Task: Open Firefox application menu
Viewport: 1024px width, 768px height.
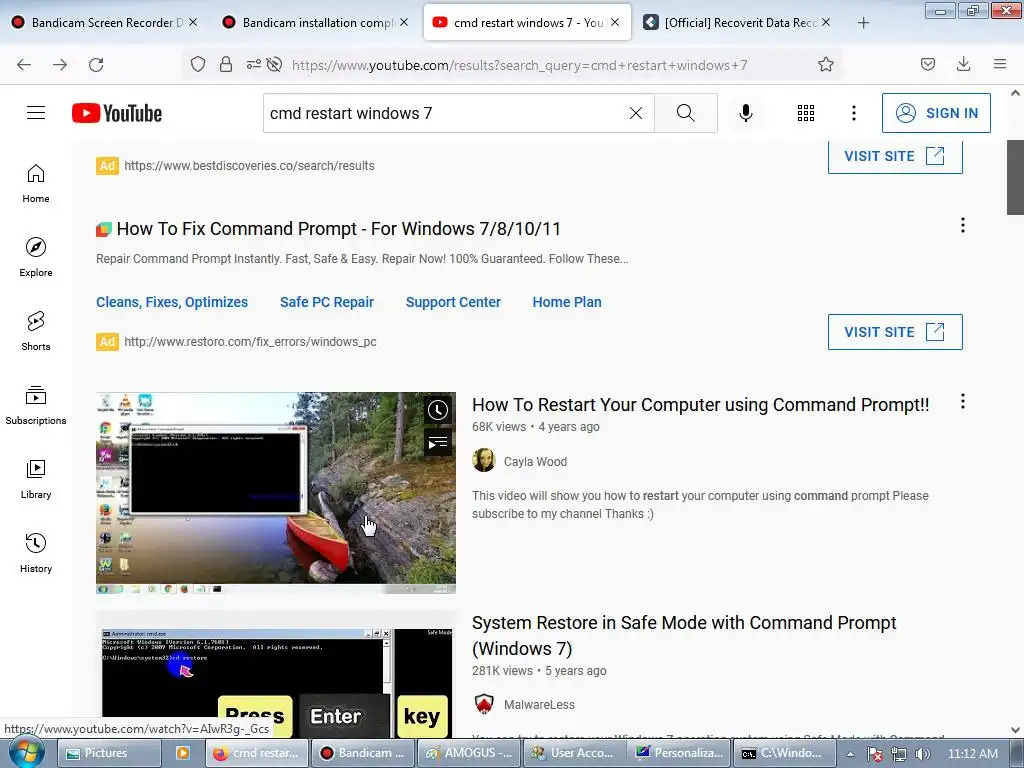Action: [x=1000, y=64]
